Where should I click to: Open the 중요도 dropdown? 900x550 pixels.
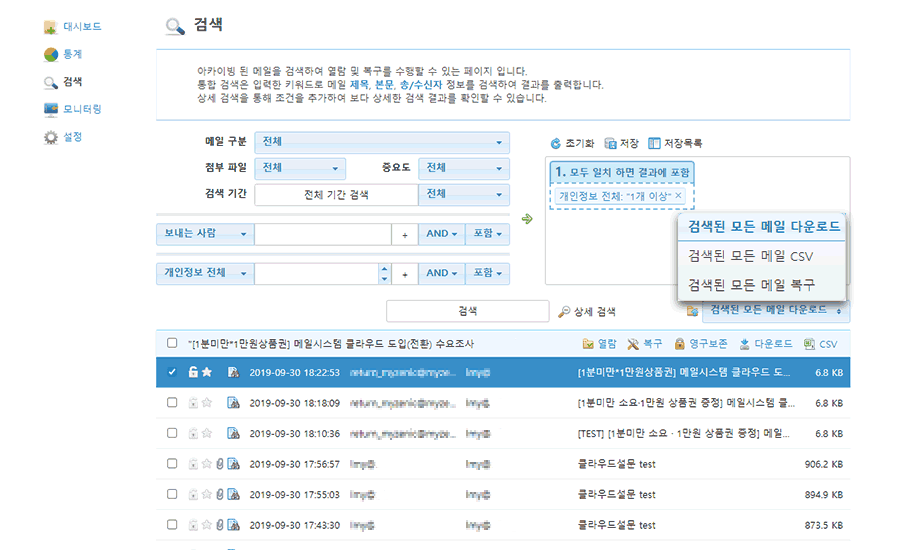pyautogui.click(x=463, y=168)
